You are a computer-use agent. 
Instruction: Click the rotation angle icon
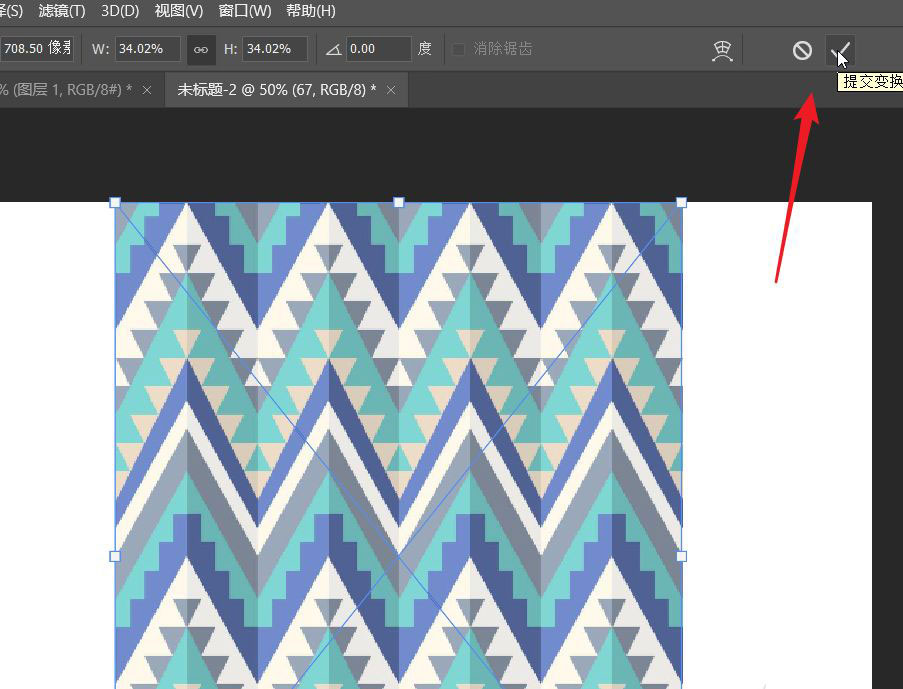point(333,50)
